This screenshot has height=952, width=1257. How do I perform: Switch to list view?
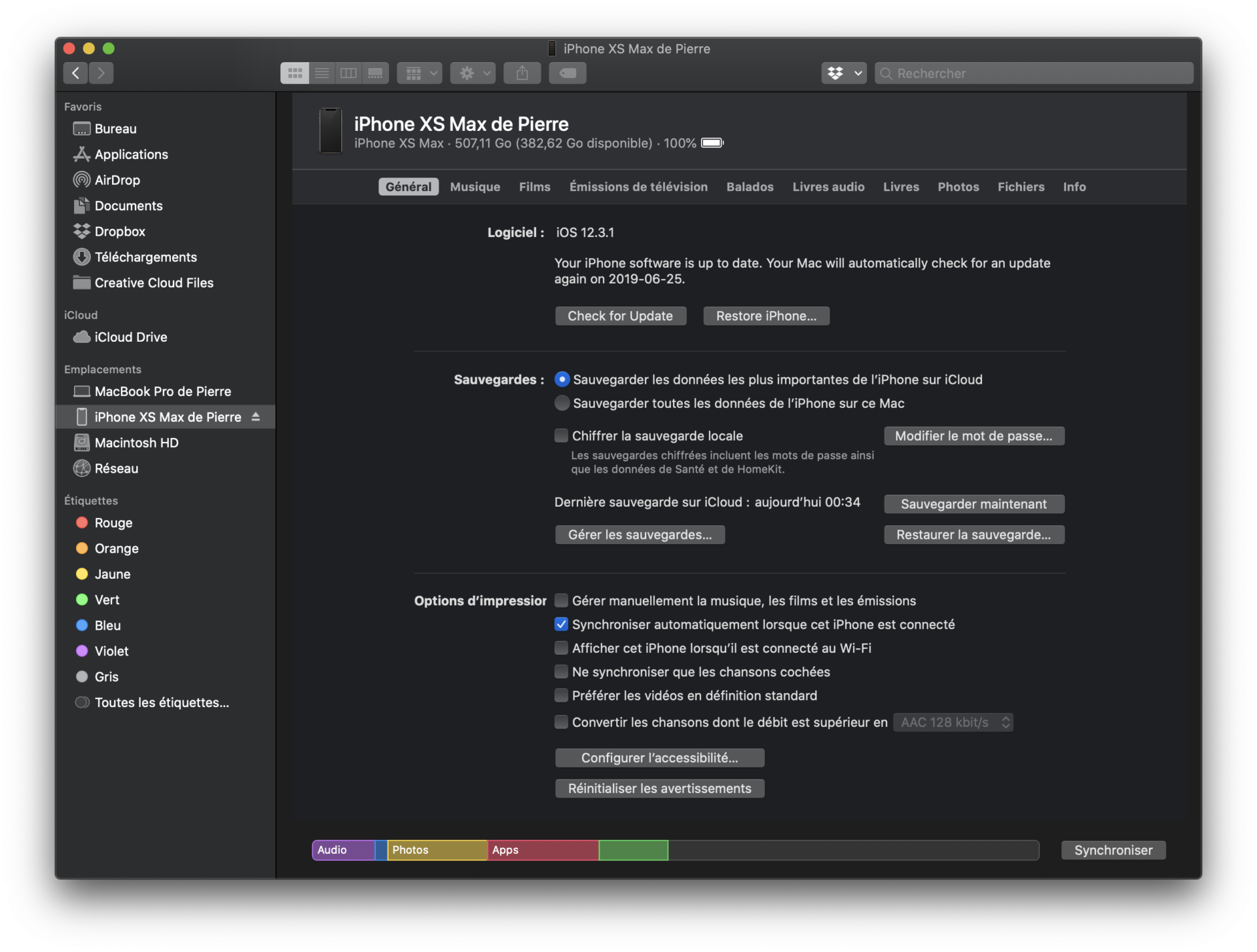321,73
